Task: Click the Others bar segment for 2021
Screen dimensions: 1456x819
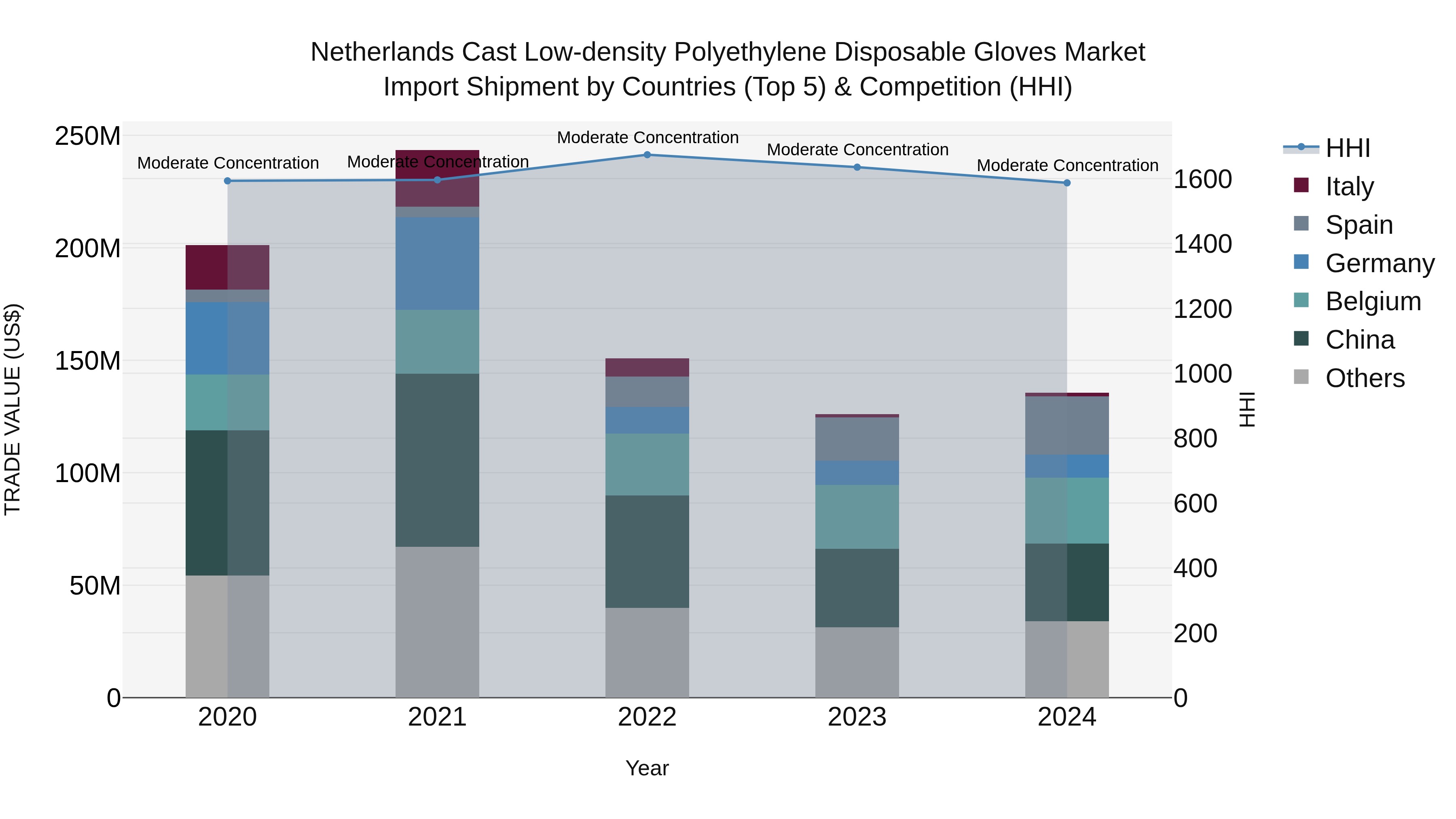Action: [438, 622]
